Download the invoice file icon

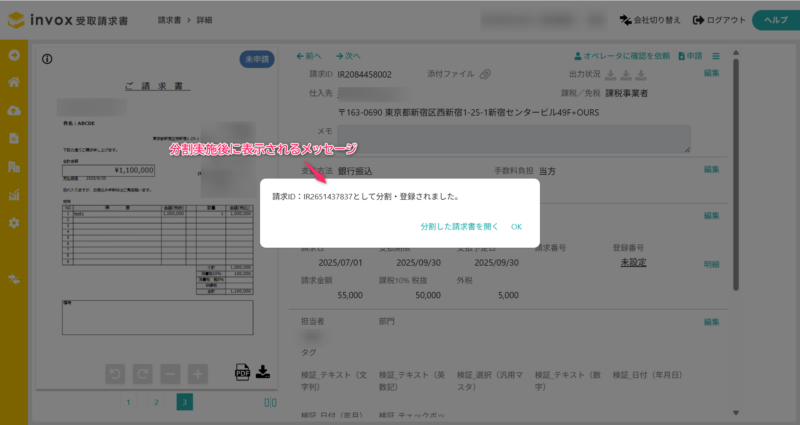[x=263, y=371]
